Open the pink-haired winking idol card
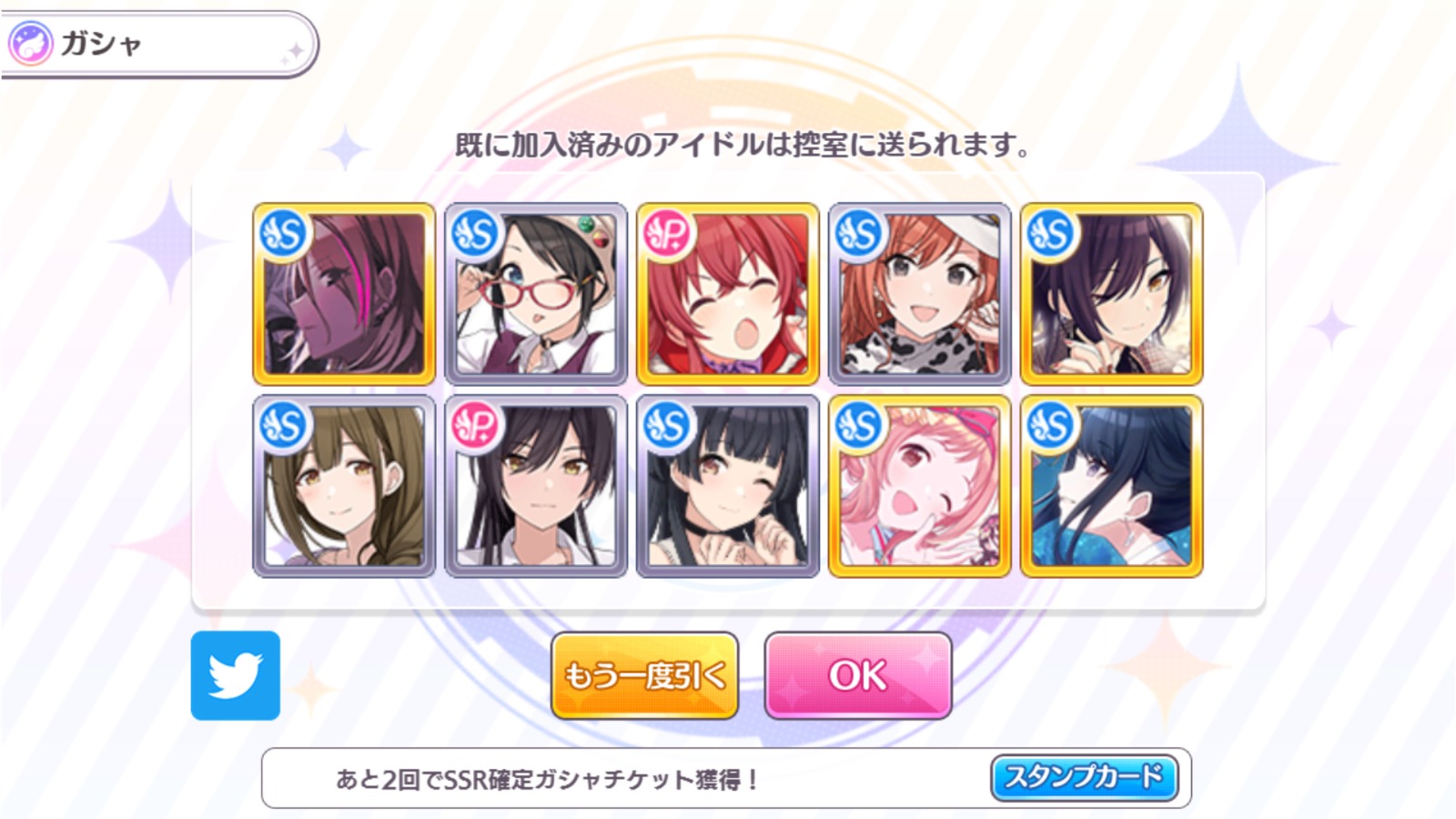The width and height of the screenshot is (1456, 819). [920, 486]
